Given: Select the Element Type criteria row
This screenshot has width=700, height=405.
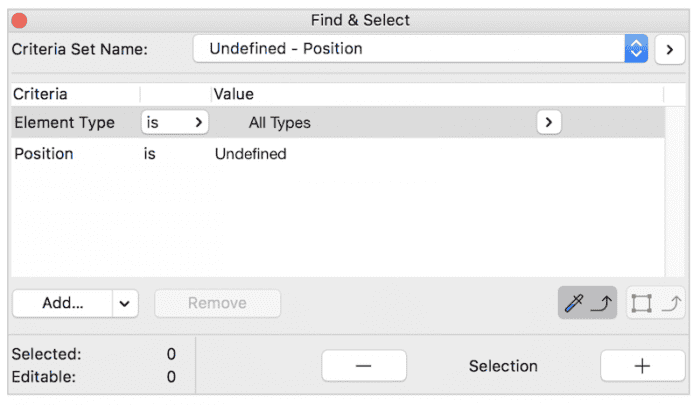Looking at the screenshot, I should [x=338, y=122].
